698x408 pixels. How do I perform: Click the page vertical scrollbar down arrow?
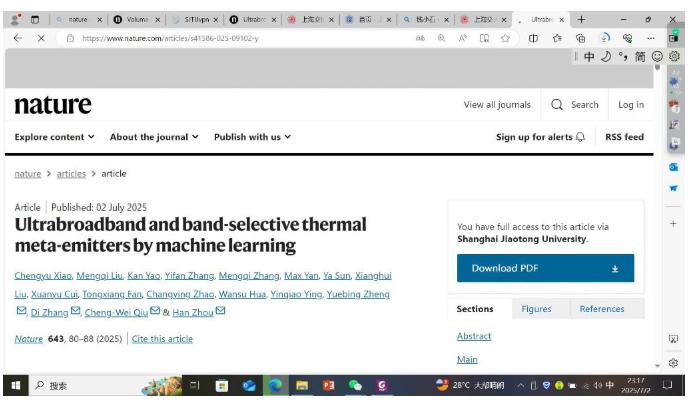[657, 366]
